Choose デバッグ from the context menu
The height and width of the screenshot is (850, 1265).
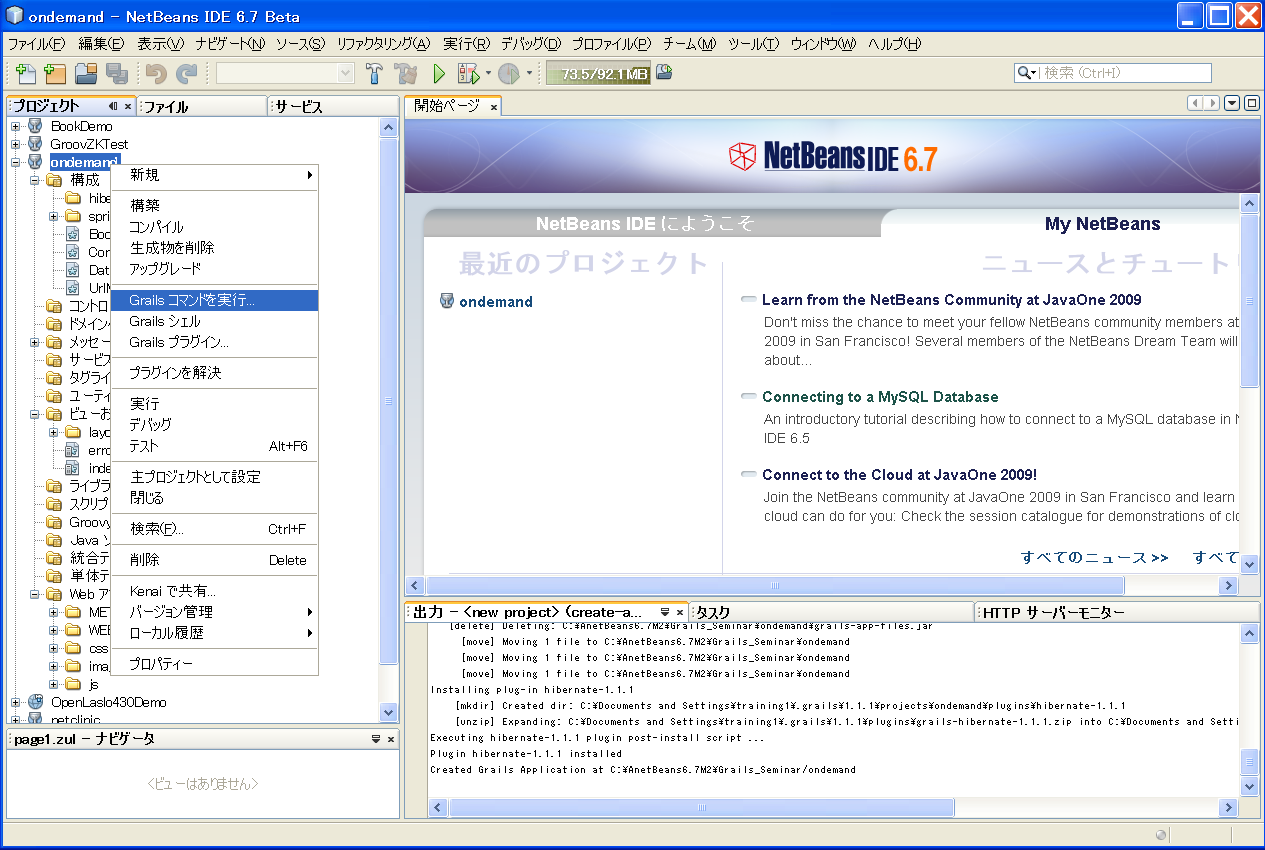[x=214, y=425]
